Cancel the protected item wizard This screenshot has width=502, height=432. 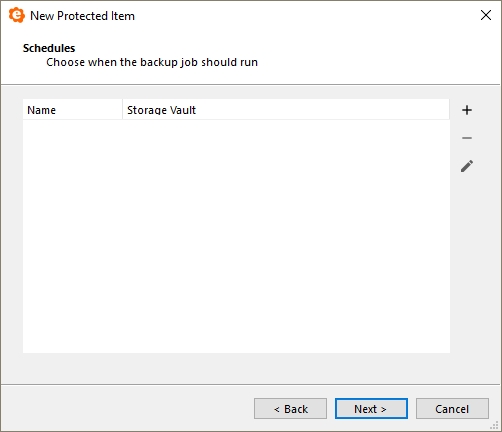coord(452,409)
